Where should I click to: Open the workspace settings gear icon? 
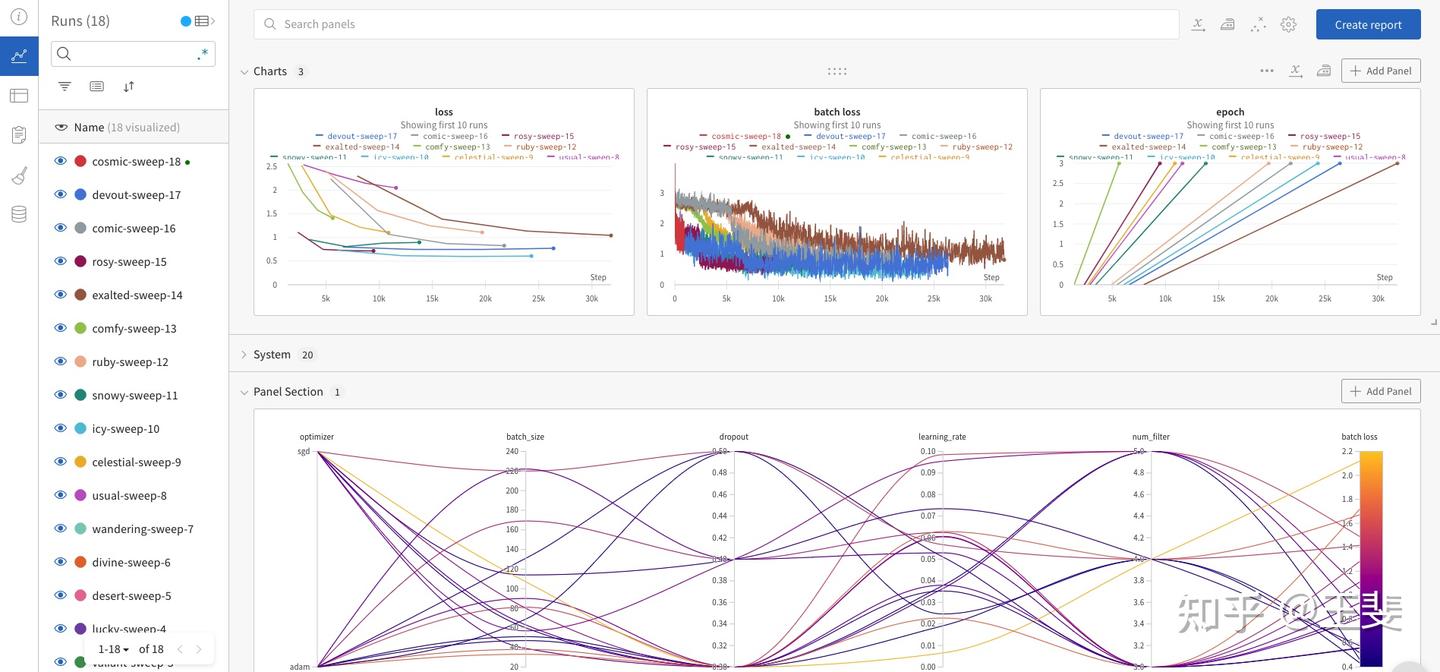tap(1288, 24)
